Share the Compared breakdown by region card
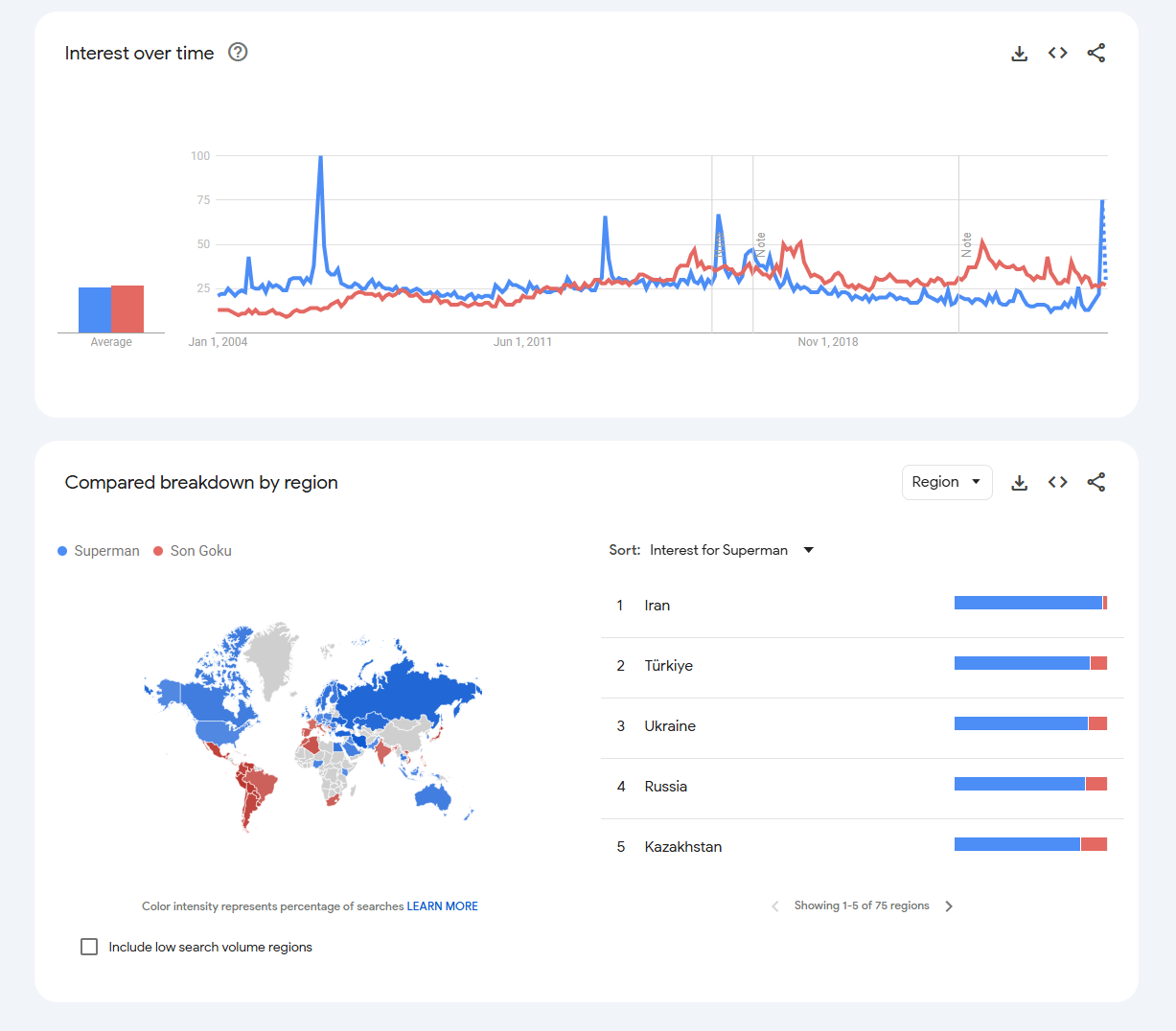 [1095, 483]
